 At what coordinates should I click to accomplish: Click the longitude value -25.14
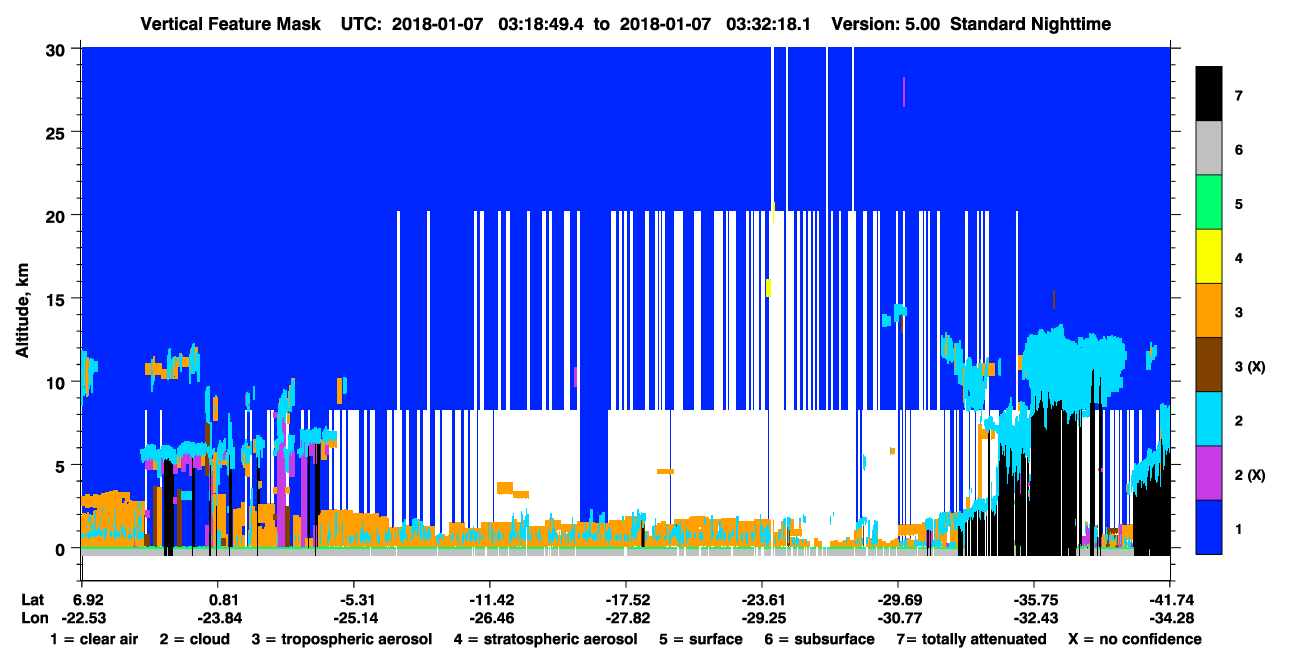354,617
